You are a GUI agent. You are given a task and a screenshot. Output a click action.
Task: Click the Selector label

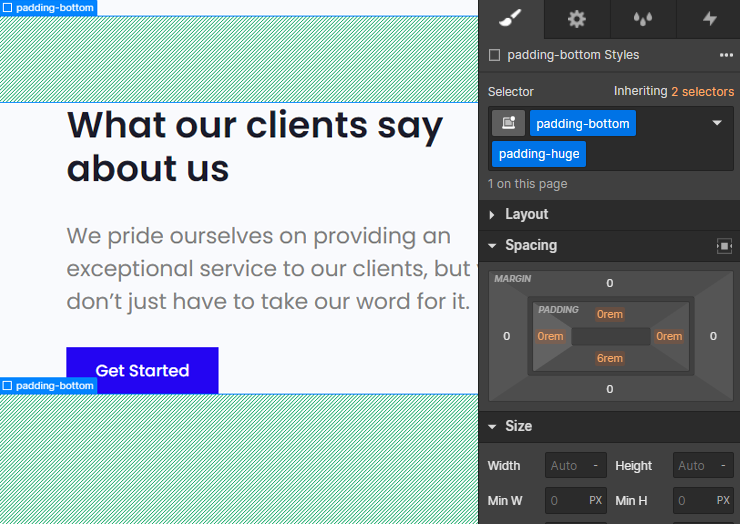pos(510,92)
